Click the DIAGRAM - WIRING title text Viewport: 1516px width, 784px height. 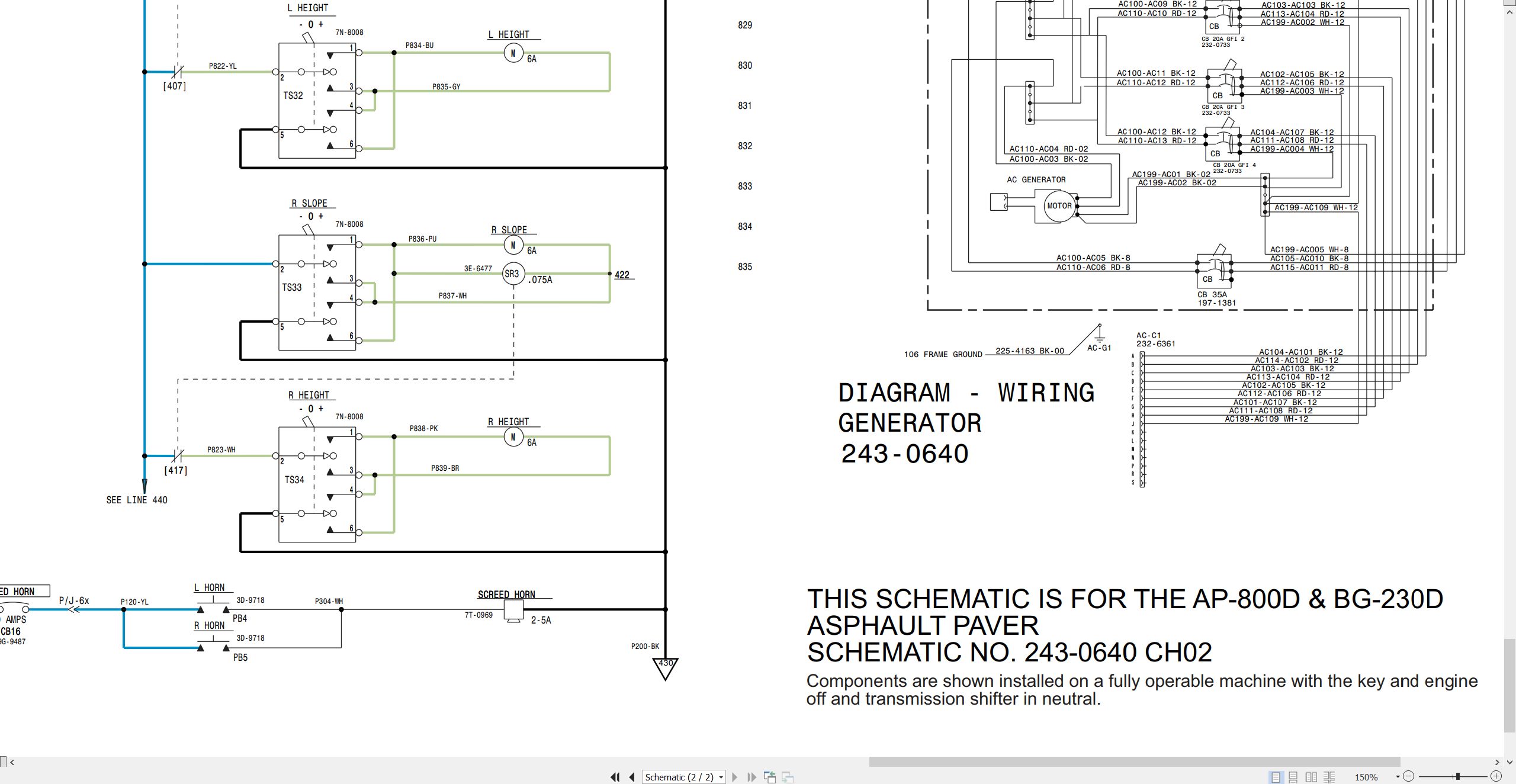[966, 393]
